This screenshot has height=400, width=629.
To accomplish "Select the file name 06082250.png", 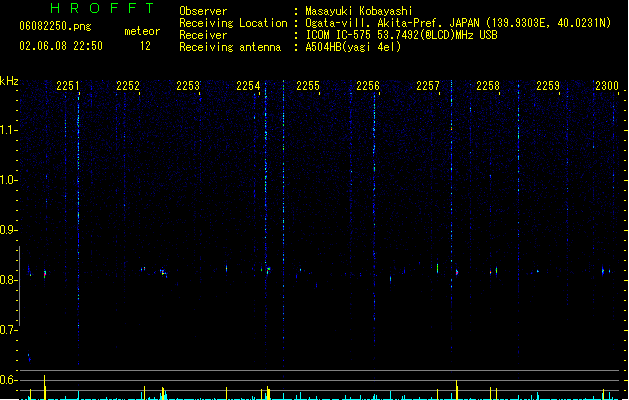I will [x=55, y=26].
